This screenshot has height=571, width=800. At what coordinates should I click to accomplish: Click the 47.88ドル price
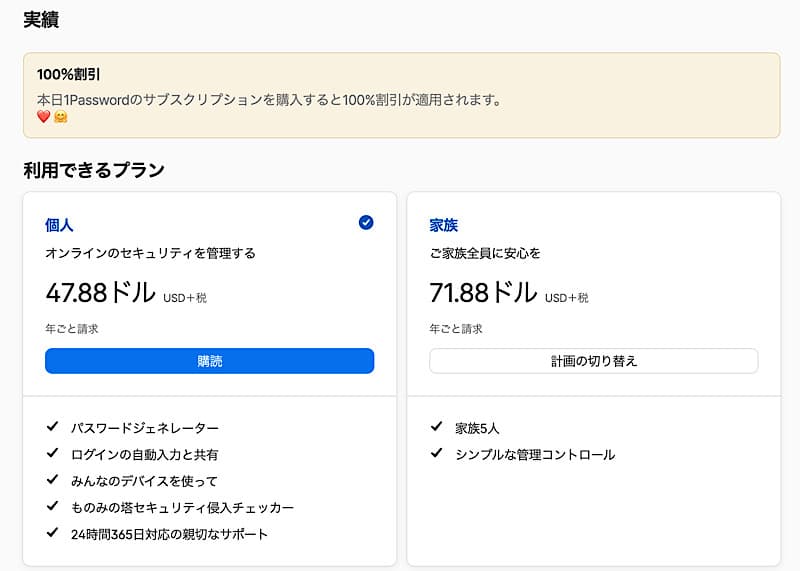[100, 293]
